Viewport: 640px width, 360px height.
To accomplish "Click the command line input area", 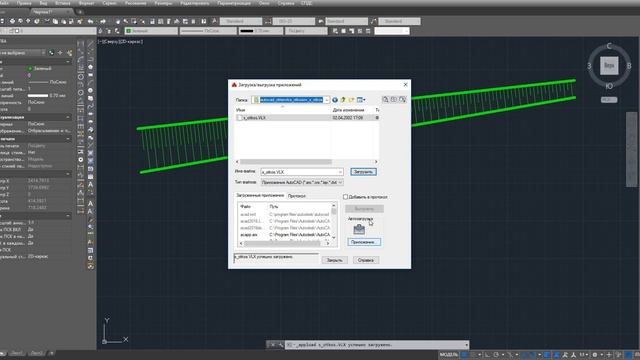I will coord(375,345).
